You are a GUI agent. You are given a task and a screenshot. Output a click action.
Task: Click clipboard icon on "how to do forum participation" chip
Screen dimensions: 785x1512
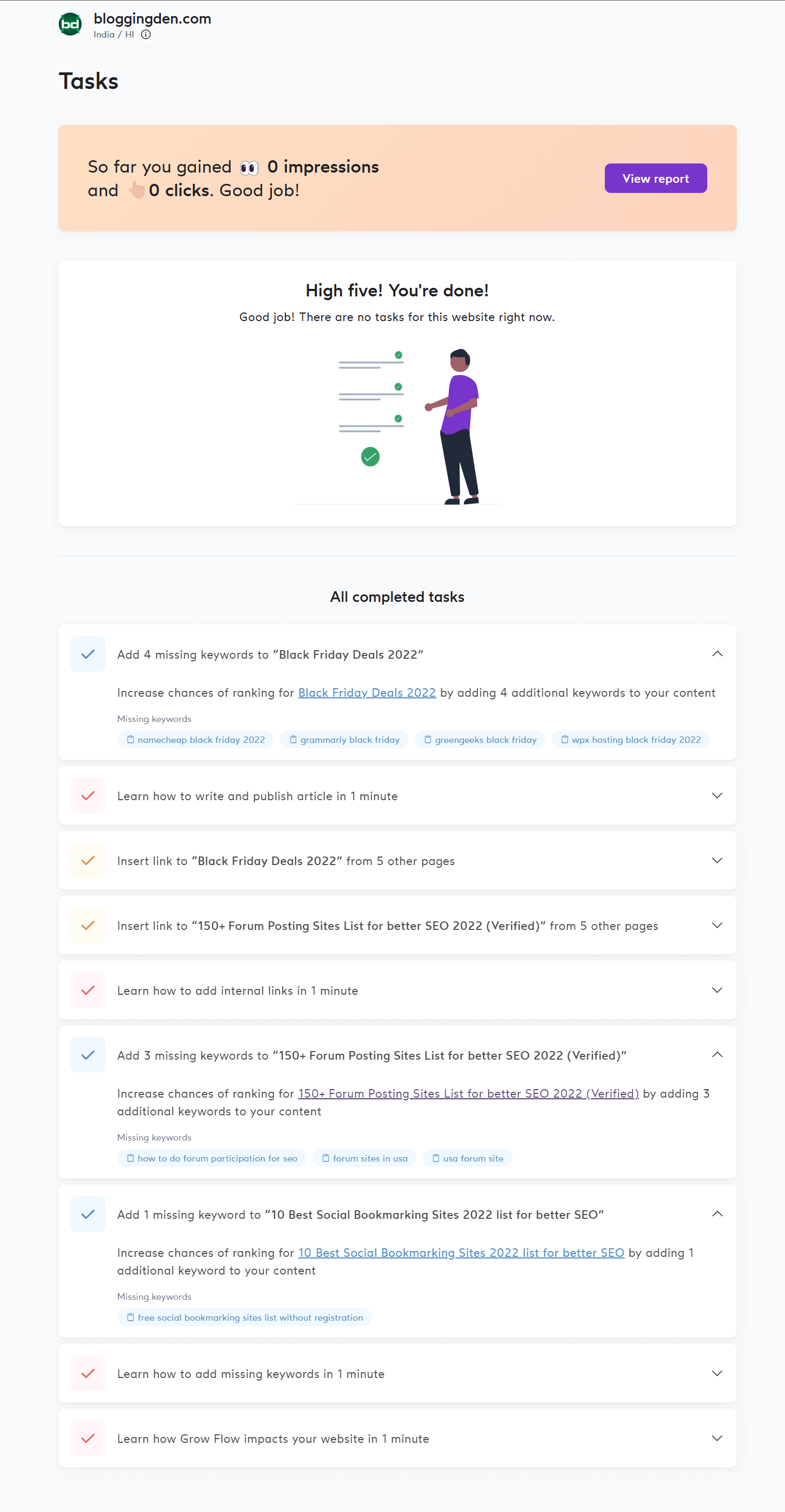pyautogui.click(x=130, y=1158)
